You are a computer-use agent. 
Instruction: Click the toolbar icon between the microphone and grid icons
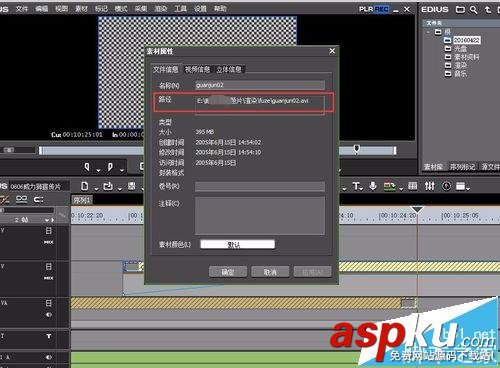(x=389, y=186)
